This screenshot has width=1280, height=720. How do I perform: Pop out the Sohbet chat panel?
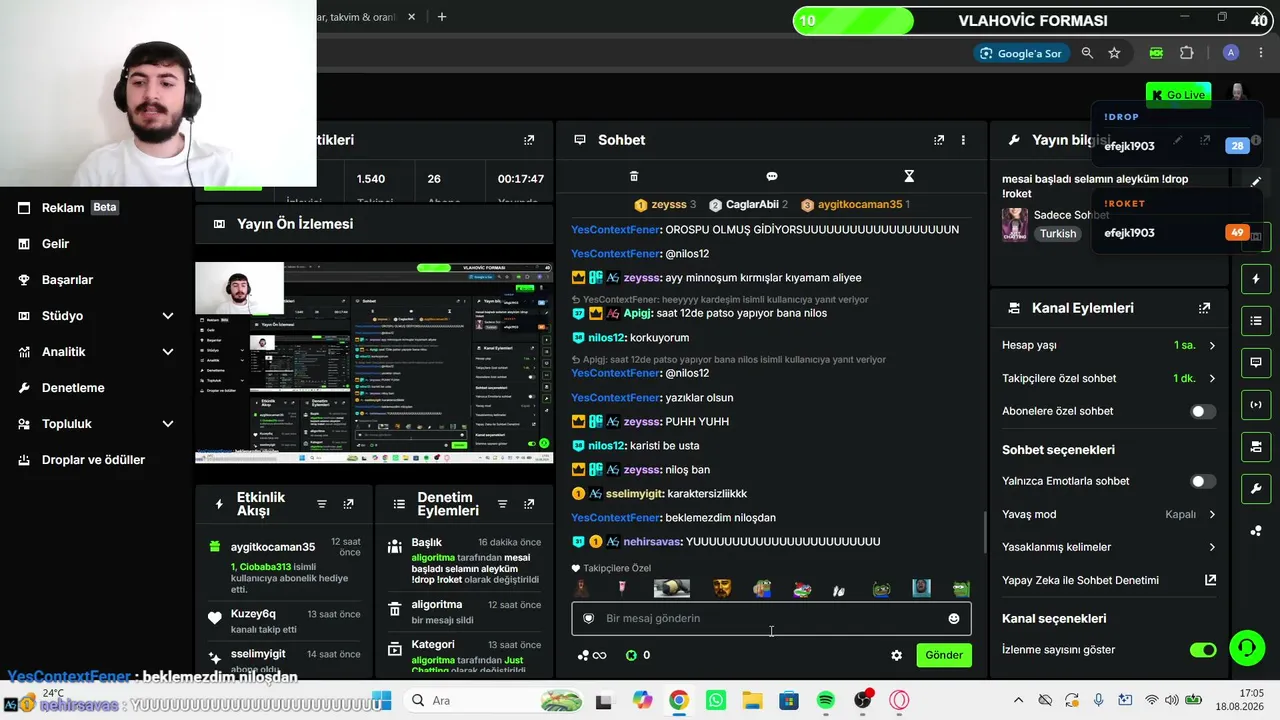point(938,140)
